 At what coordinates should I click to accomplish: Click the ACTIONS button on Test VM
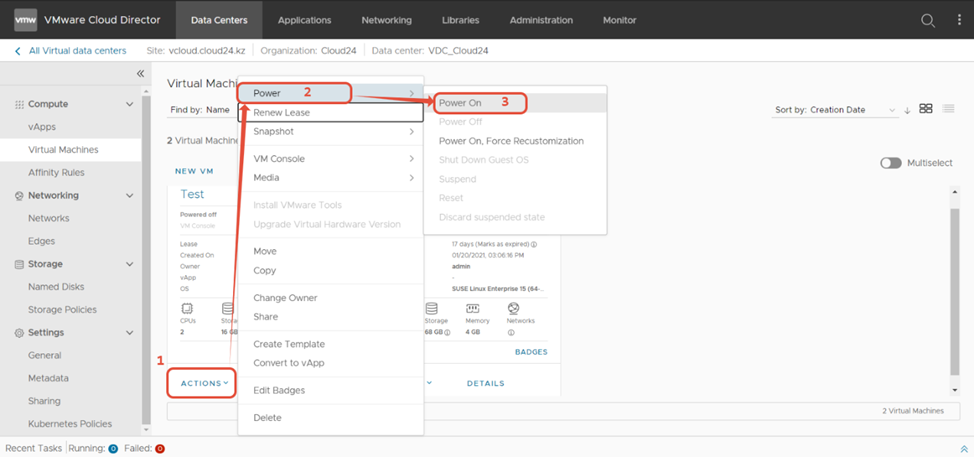204,383
